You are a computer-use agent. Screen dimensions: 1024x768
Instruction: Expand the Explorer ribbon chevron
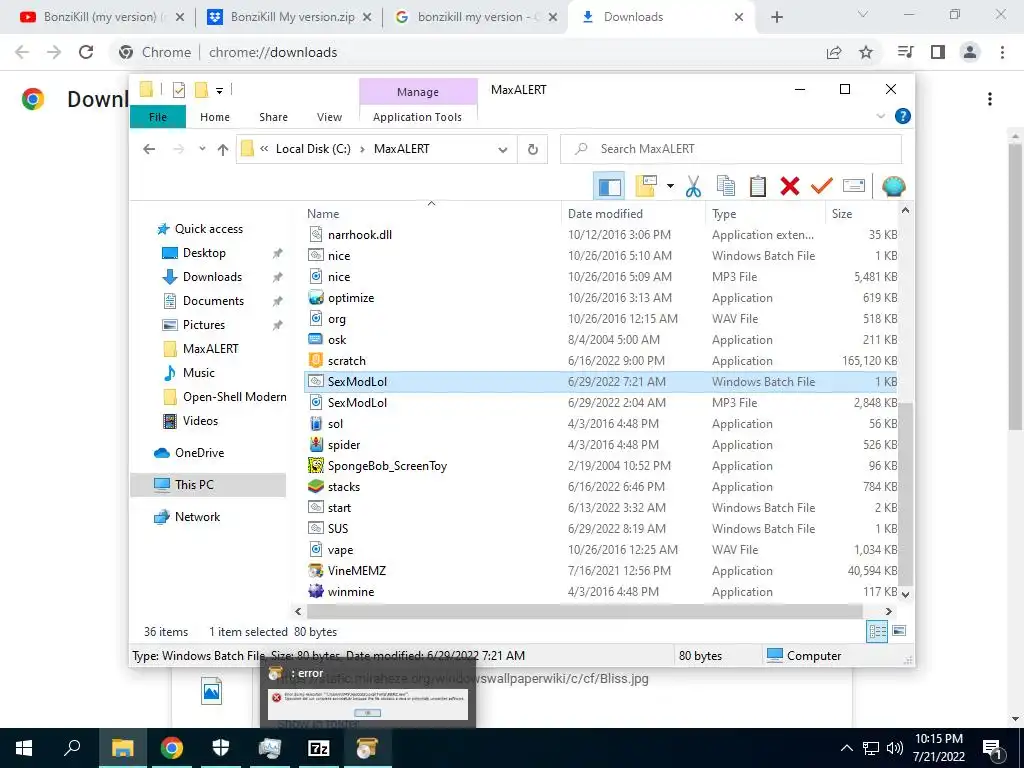880,116
